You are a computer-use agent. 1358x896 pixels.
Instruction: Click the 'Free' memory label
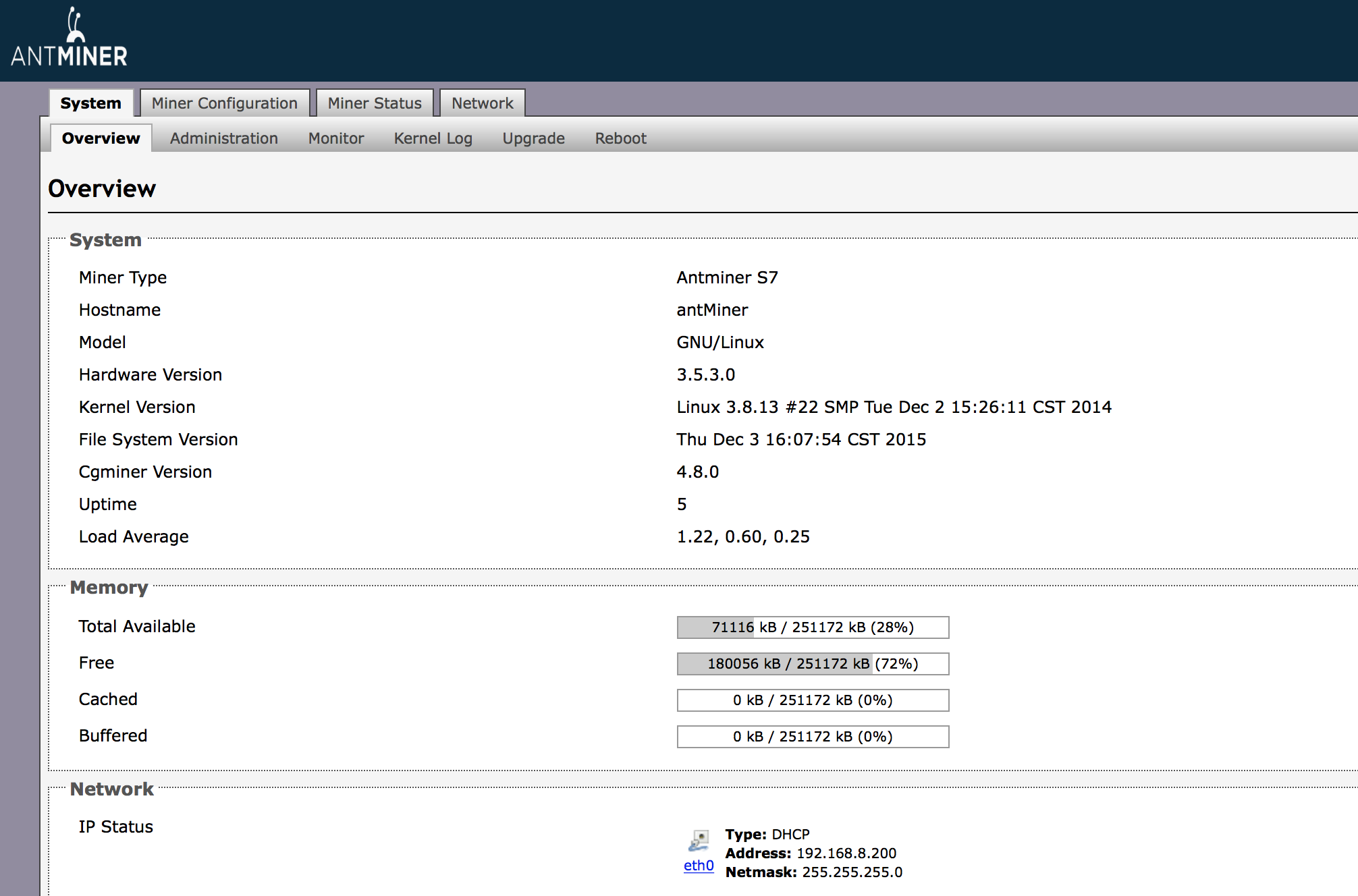point(97,663)
